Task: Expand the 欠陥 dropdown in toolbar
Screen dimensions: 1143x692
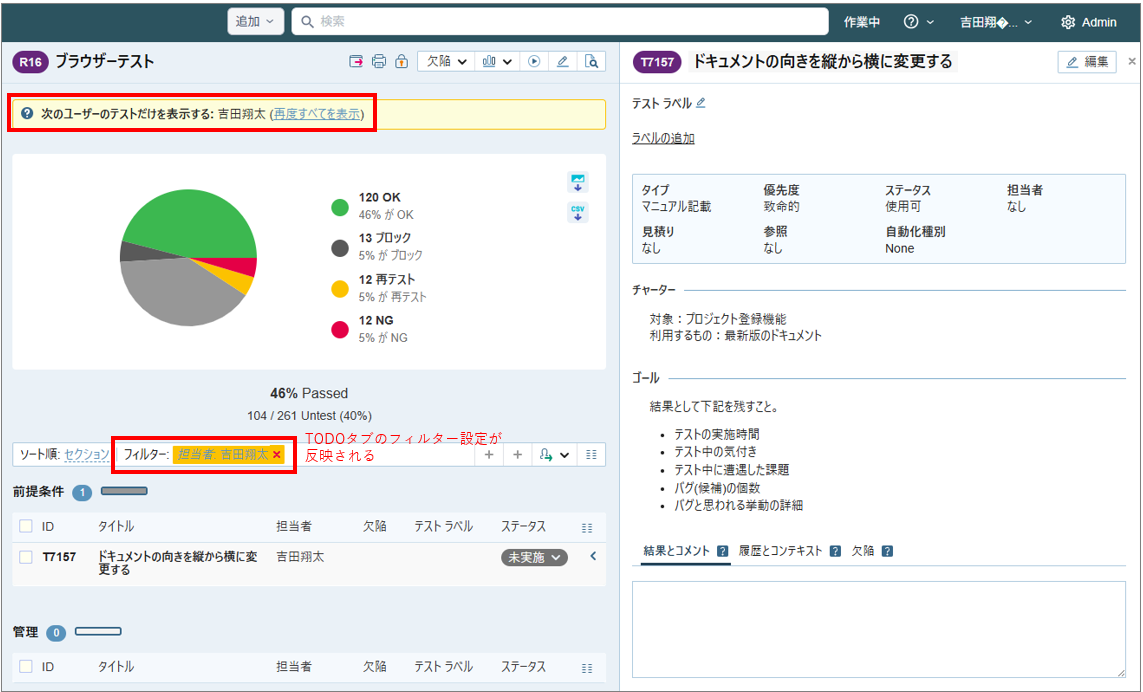Action: pyautogui.click(x=445, y=62)
